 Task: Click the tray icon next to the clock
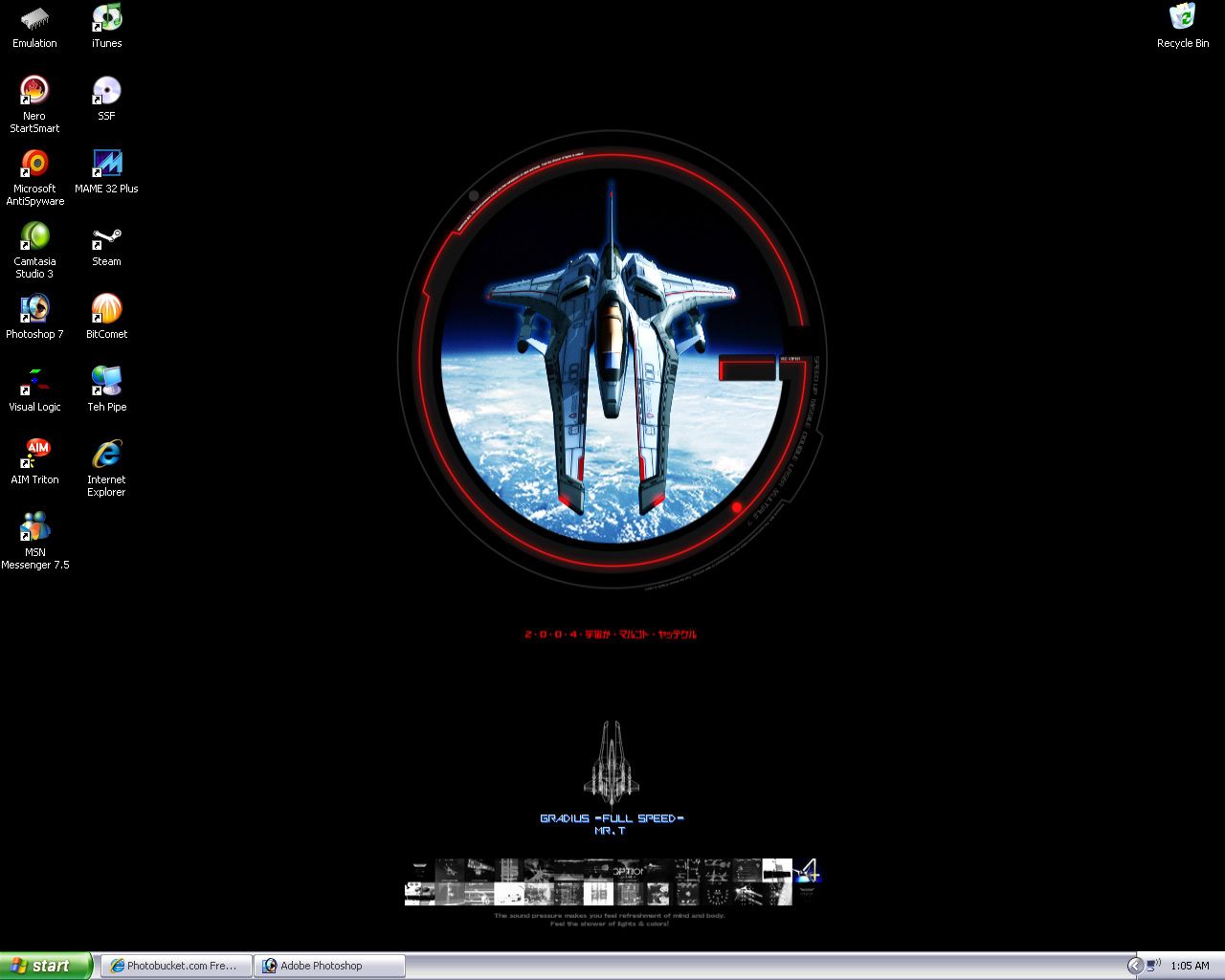coord(1154,966)
